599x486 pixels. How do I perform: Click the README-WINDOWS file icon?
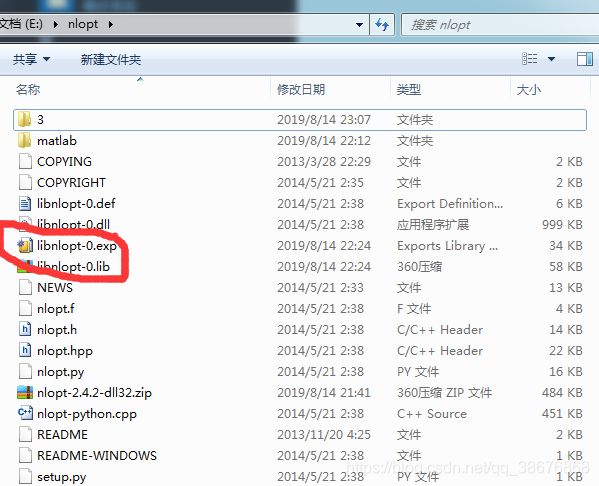click(x=25, y=456)
